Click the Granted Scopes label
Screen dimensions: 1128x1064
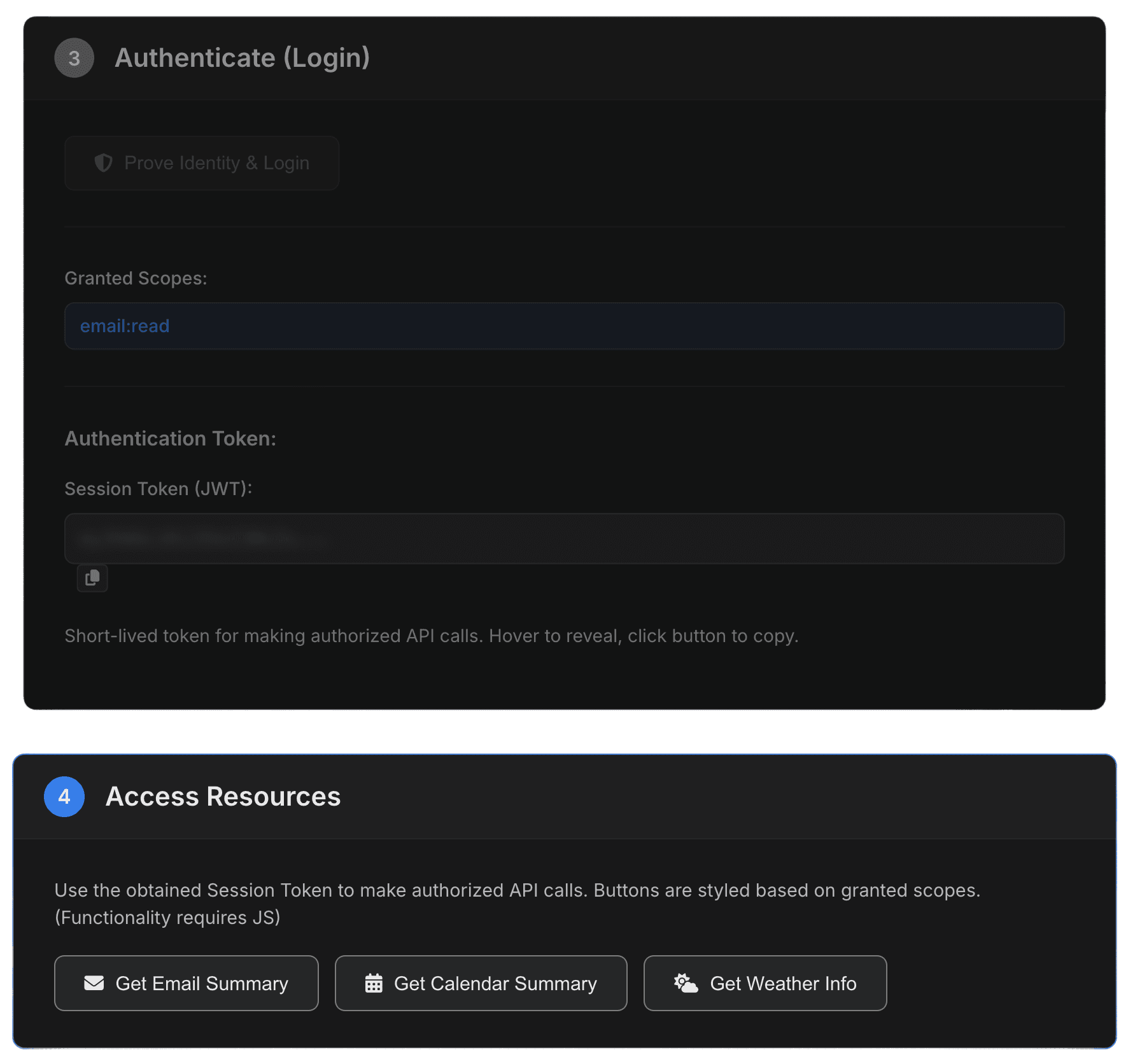(x=136, y=278)
